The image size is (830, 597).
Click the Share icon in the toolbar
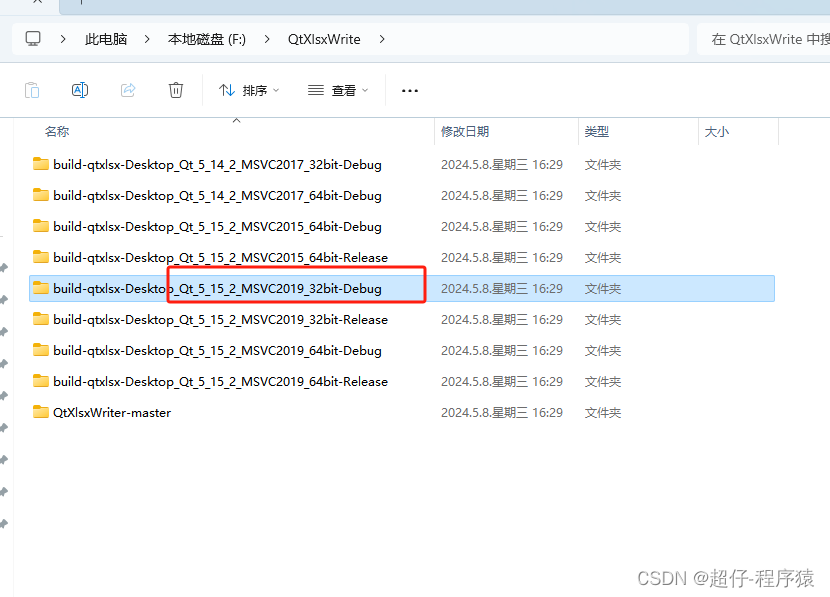pos(128,90)
